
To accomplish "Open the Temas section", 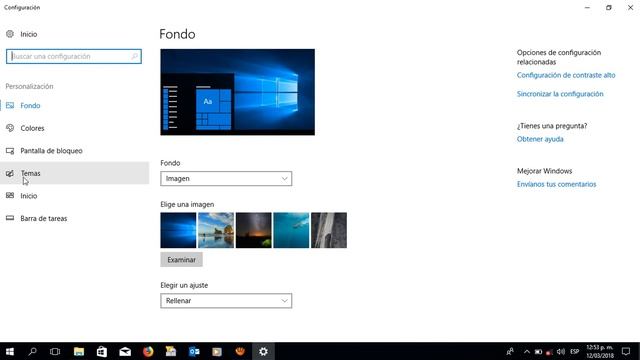I will 74,173.
